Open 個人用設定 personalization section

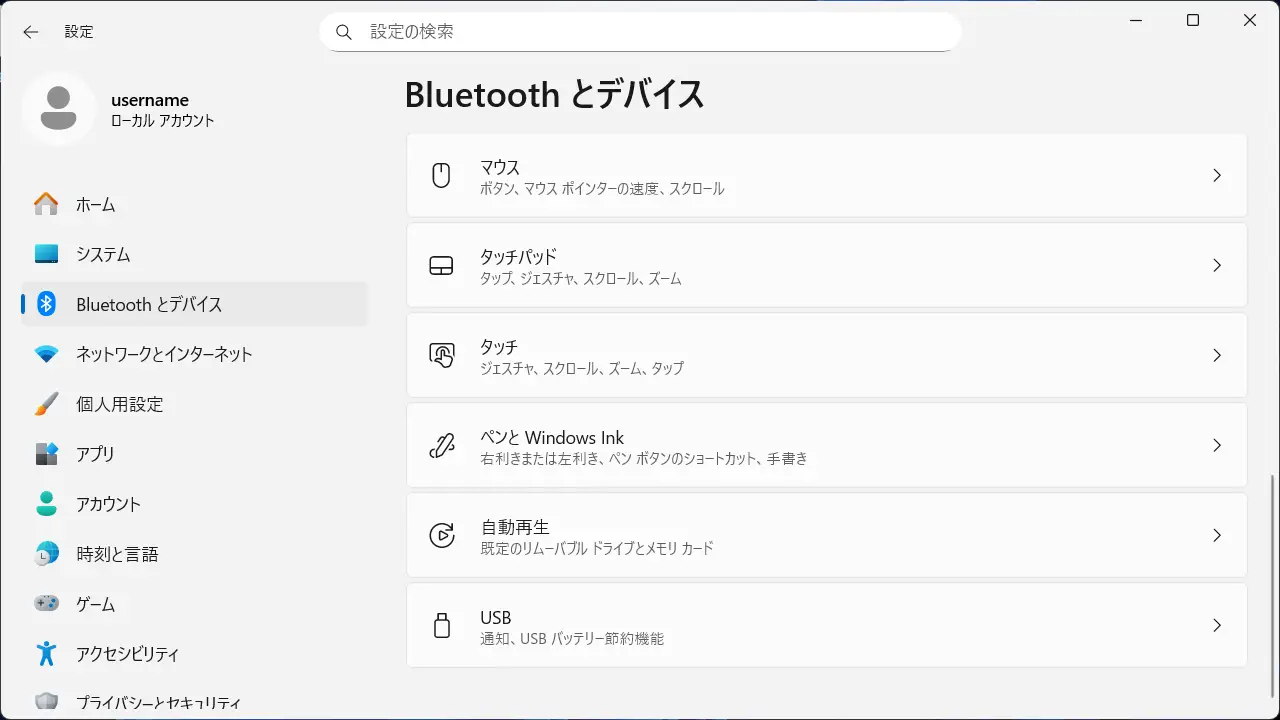click(x=119, y=404)
